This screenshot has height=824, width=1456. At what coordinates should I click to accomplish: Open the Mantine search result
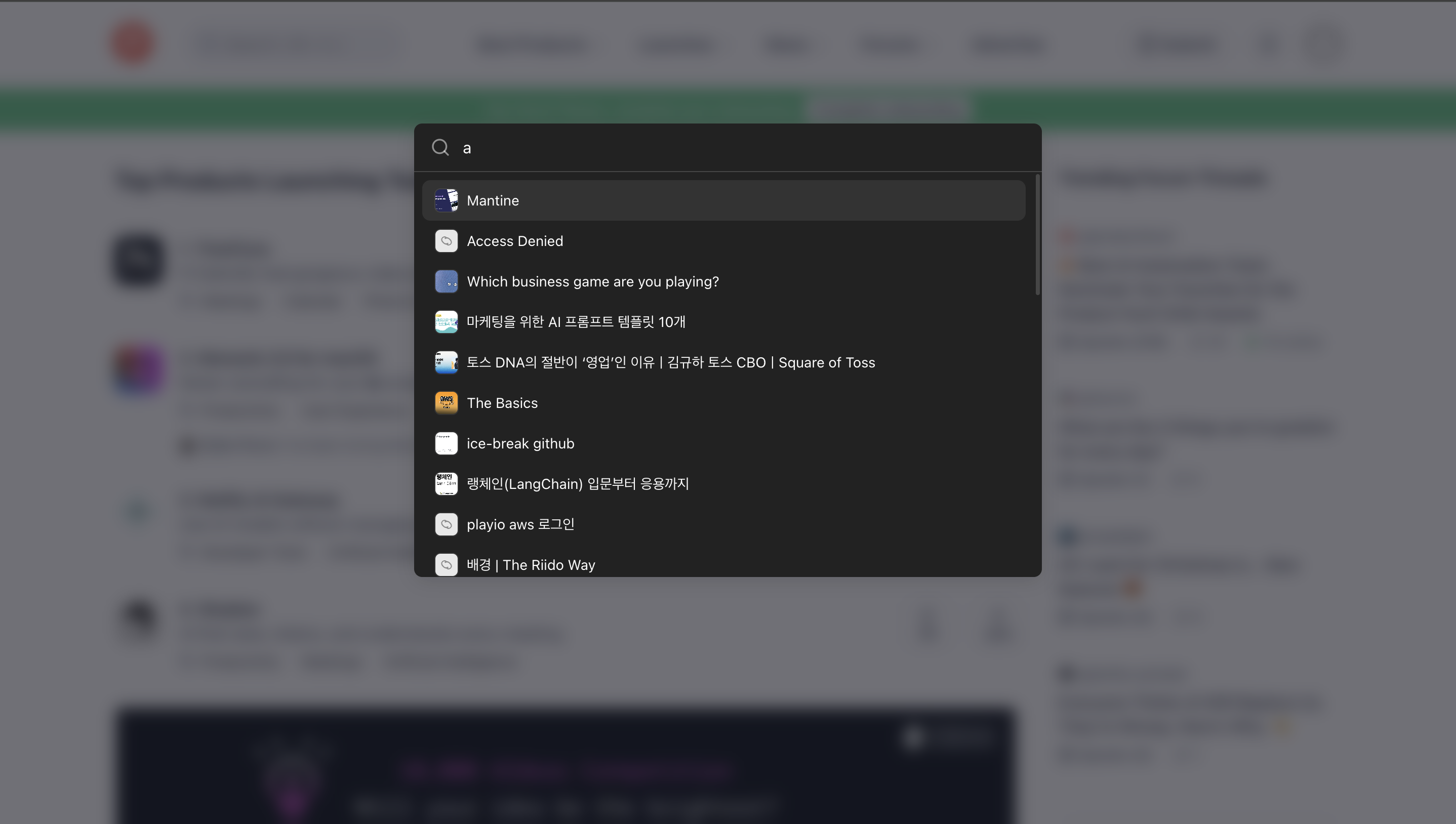point(492,200)
